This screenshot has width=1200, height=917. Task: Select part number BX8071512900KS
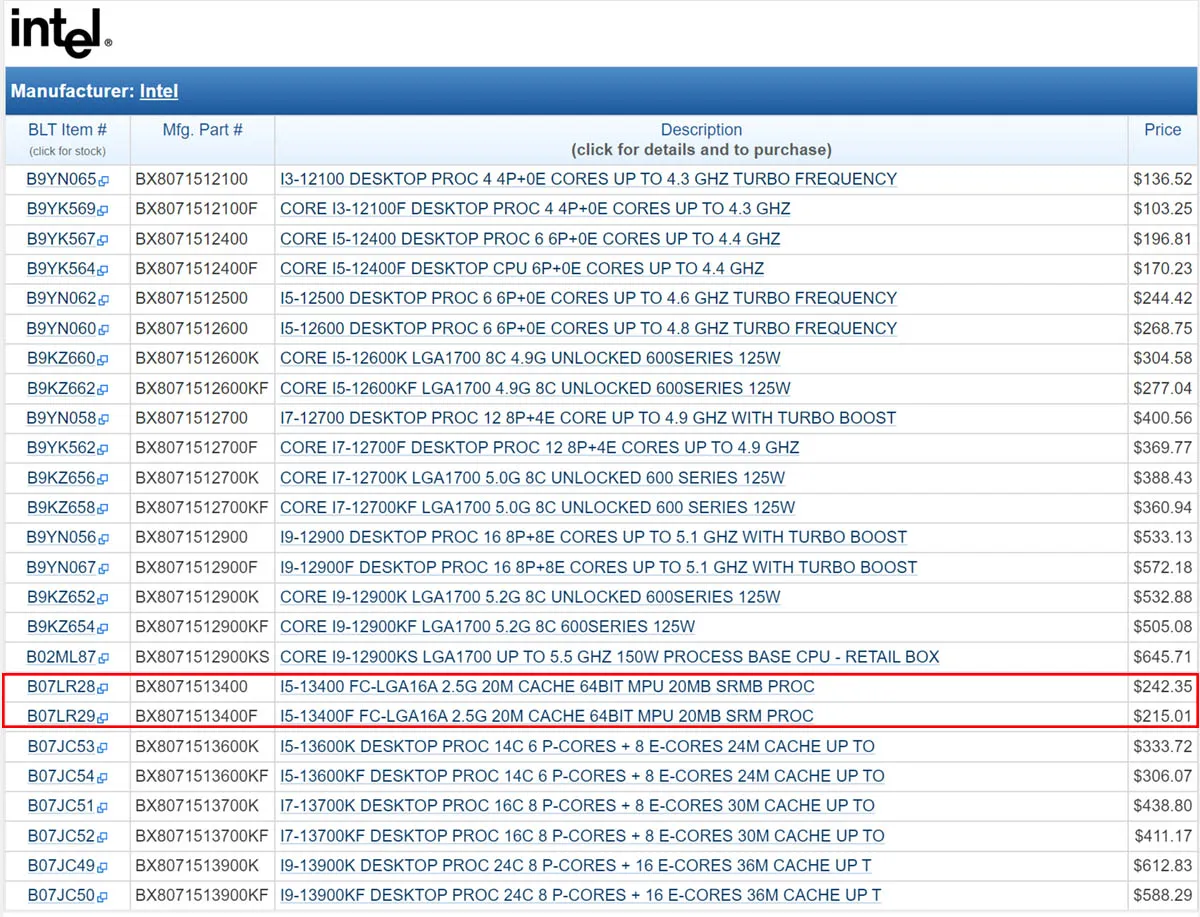[203, 657]
